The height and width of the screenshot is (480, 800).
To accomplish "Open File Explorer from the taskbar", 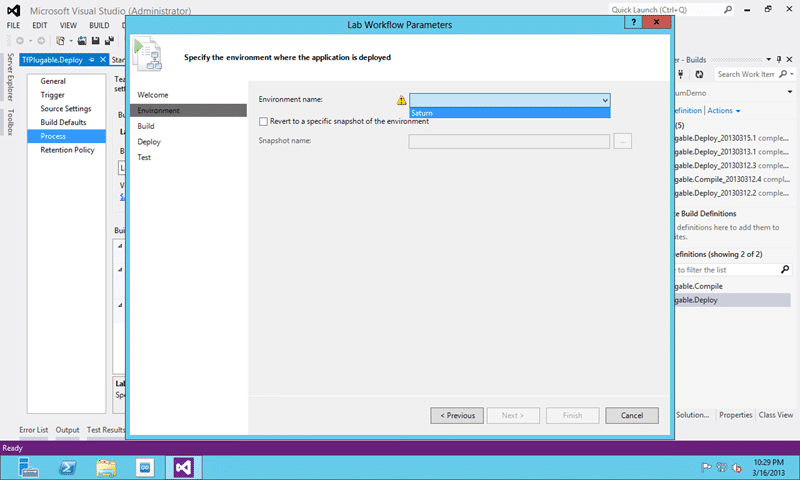I will 106,467.
